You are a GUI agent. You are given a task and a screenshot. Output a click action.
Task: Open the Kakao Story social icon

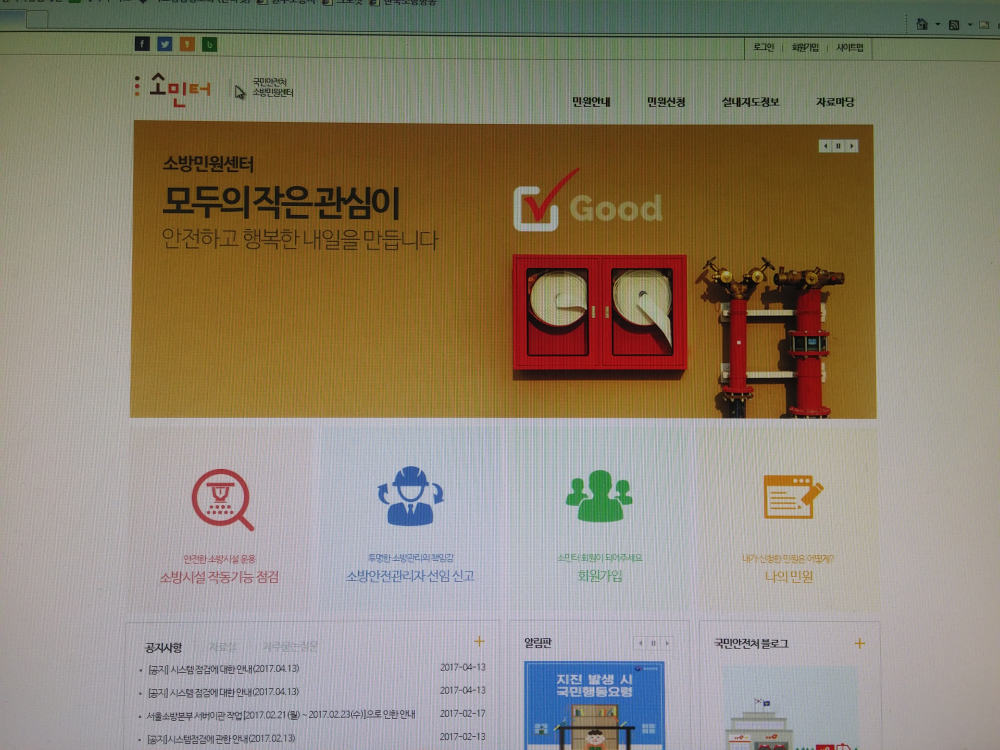186,44
